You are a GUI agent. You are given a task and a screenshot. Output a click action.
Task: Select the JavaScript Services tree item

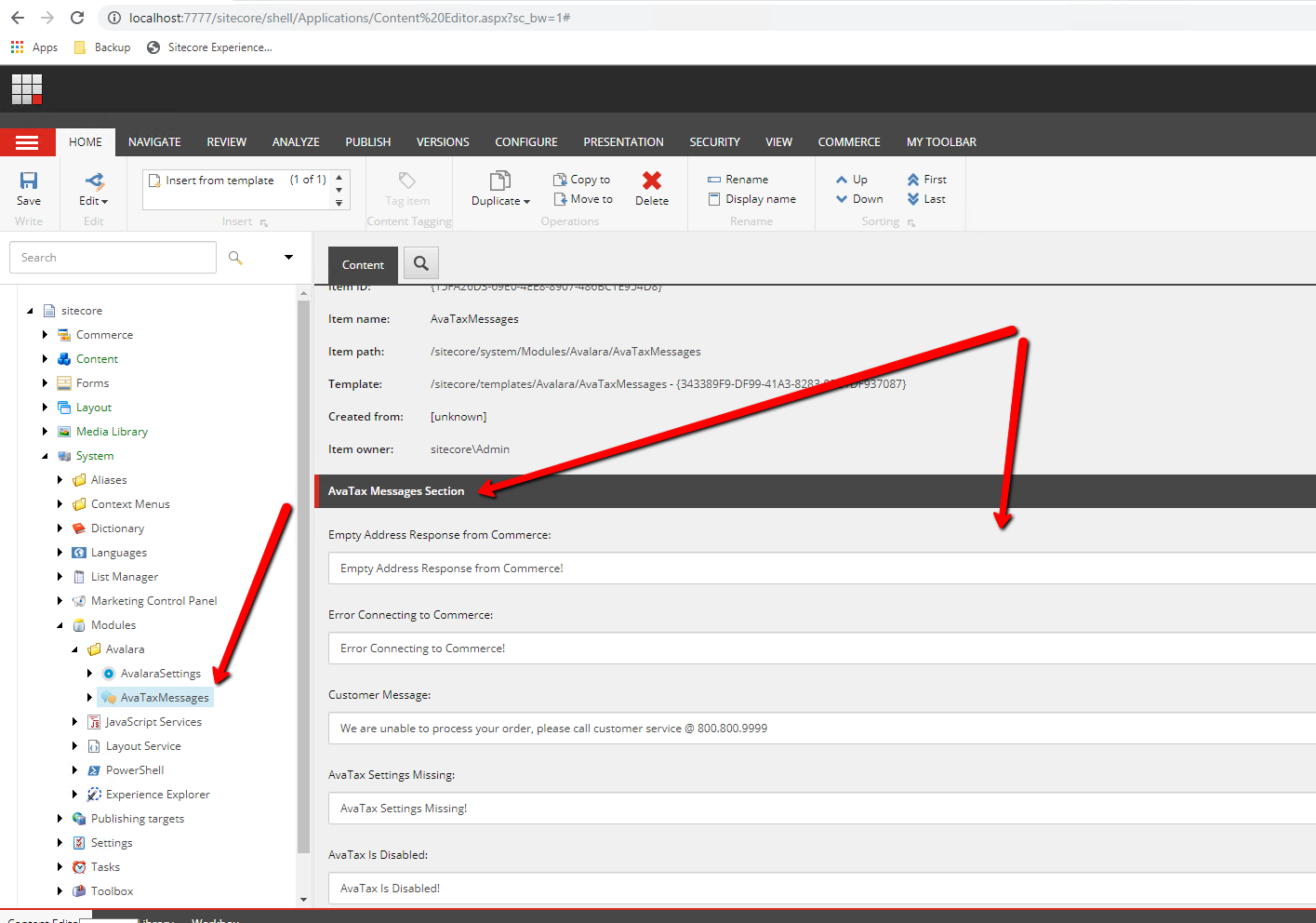[153, 722]
